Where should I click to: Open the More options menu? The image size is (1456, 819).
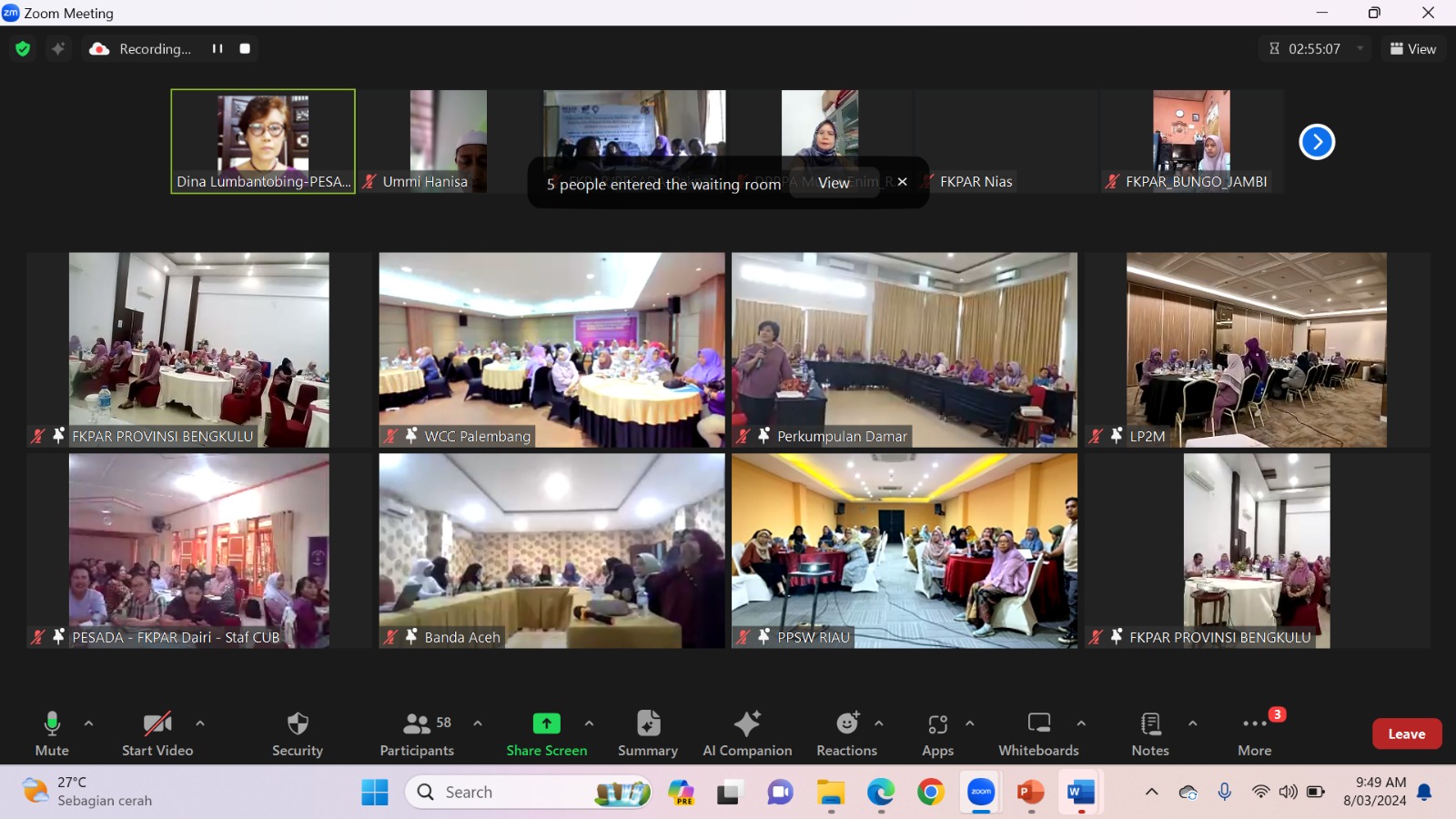click(1255, 733)
